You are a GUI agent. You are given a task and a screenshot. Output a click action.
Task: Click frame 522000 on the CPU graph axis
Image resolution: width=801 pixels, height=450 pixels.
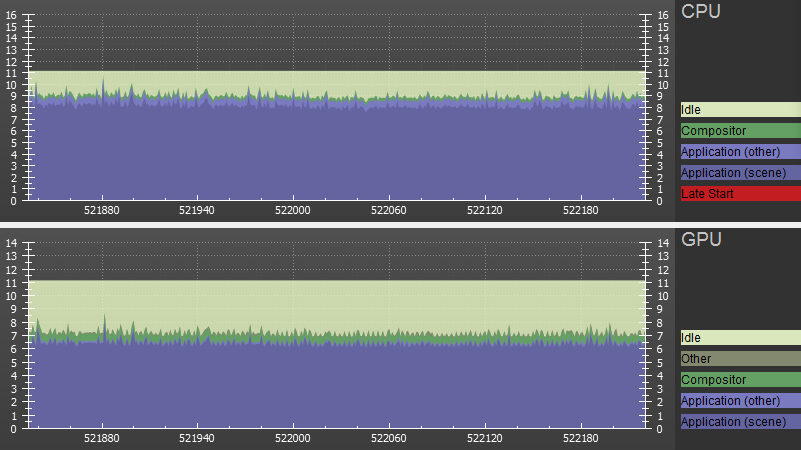(x=292, y=211)
